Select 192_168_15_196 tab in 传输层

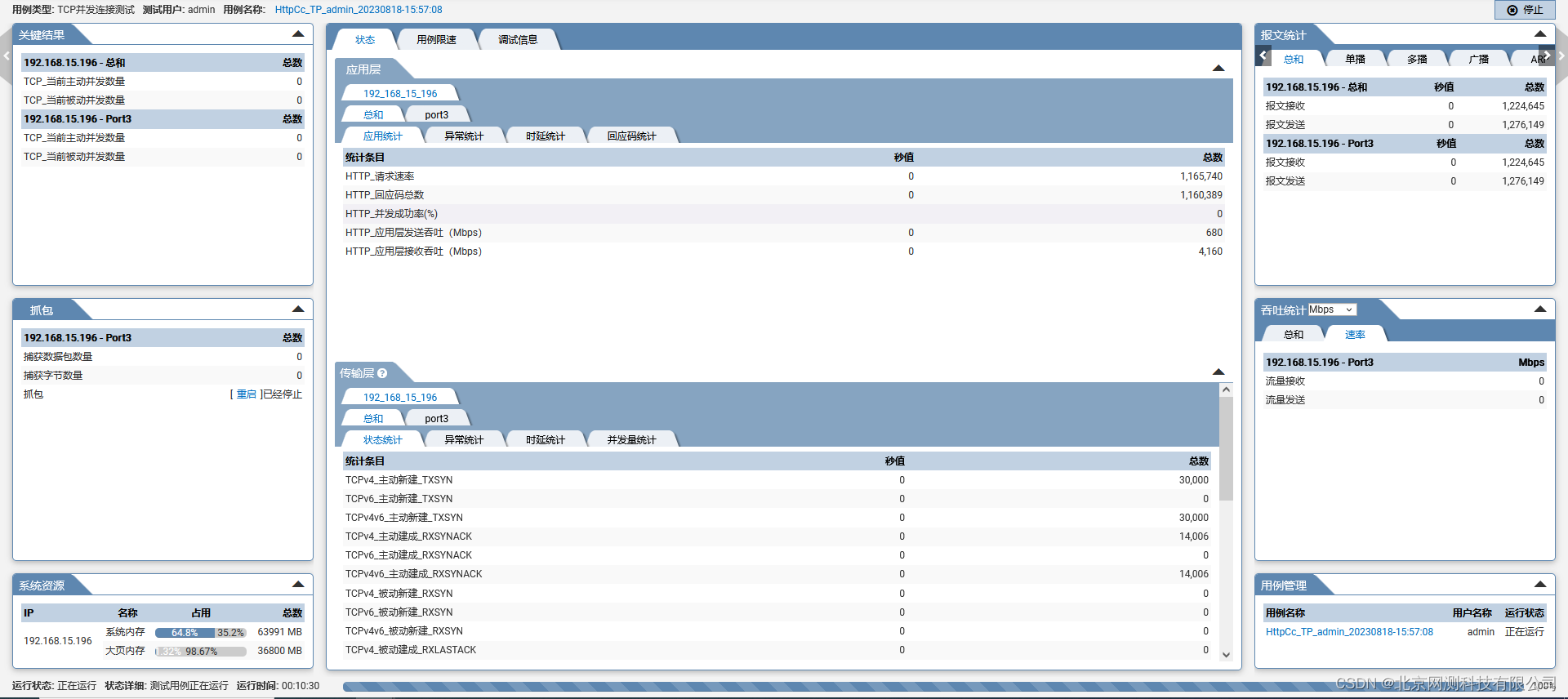point(400,398)
